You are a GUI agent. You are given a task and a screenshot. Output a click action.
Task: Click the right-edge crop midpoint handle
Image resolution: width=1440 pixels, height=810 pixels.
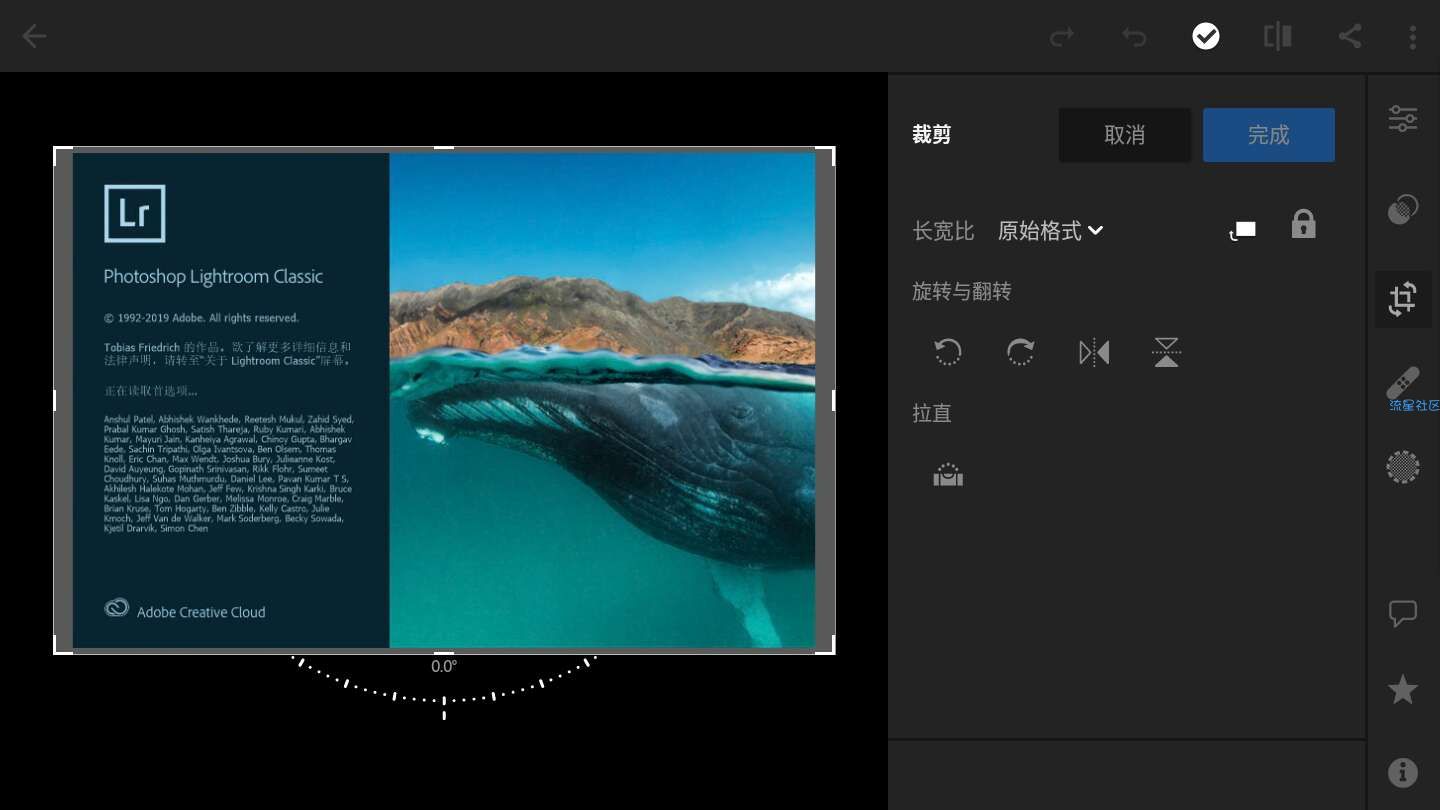tap(833, 400)
